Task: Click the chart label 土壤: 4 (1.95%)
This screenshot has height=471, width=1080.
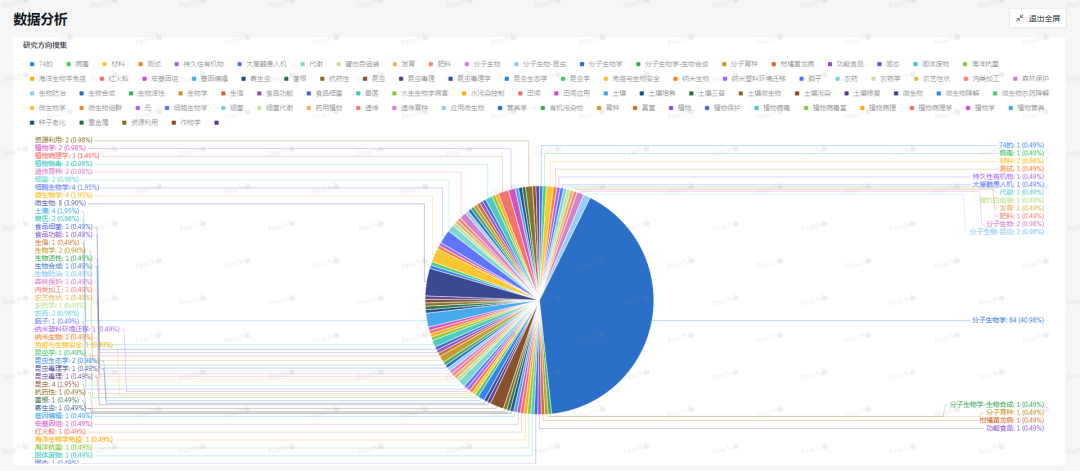Action: click(57, 211)
